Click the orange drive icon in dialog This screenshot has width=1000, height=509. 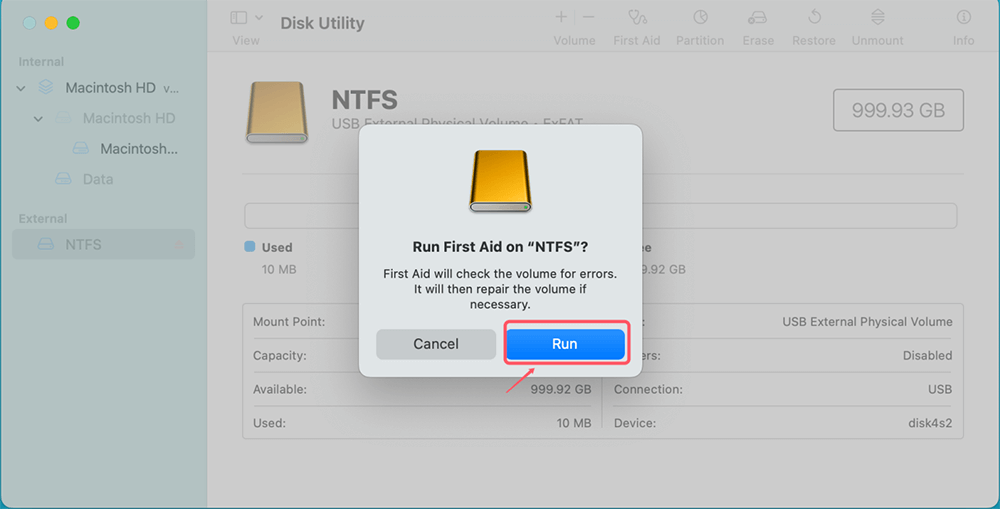click(500, 181)
